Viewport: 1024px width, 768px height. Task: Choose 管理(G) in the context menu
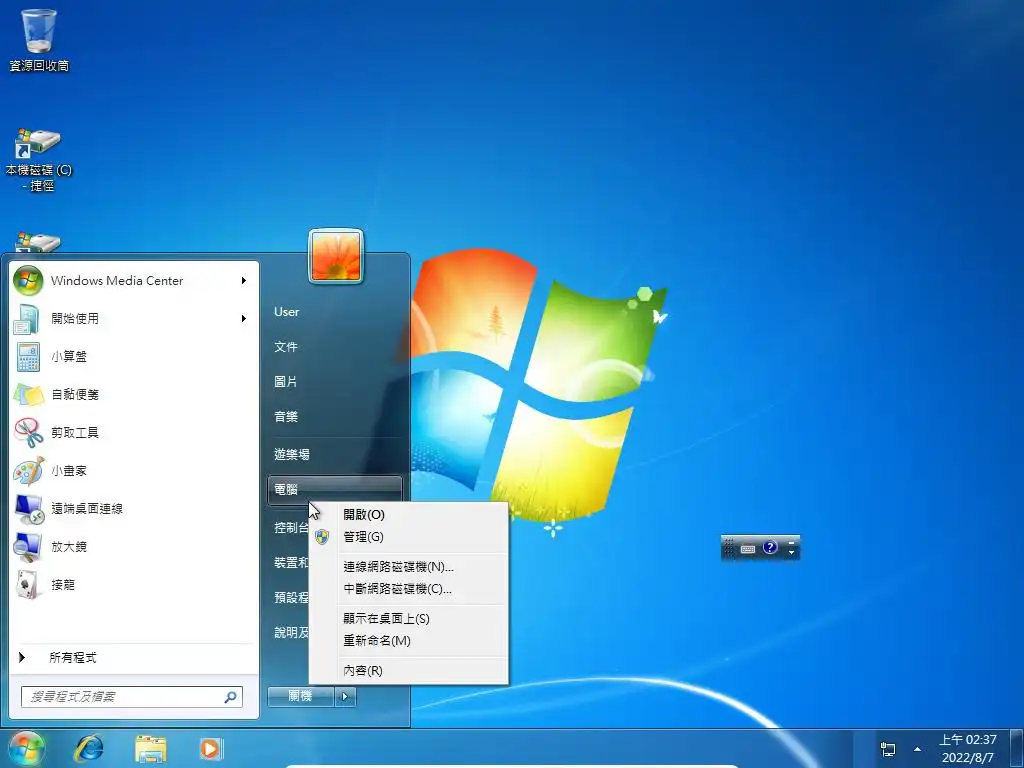tap(408, 537)
